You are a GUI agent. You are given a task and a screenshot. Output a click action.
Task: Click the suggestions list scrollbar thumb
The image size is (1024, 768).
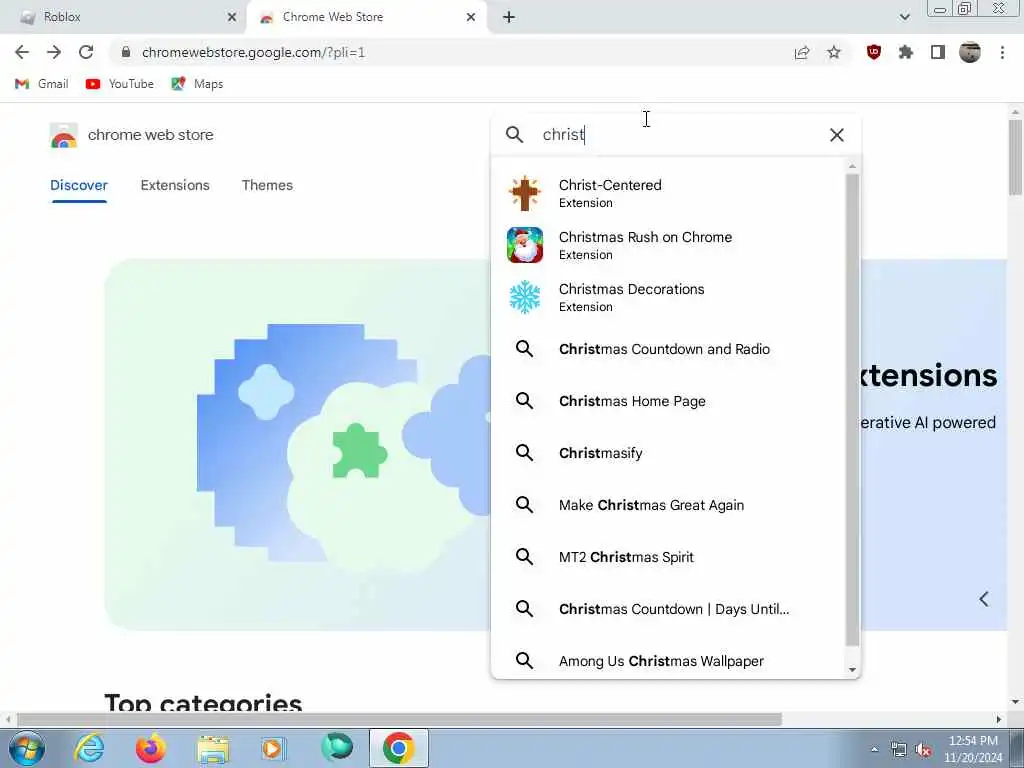[x=852, y=410]
